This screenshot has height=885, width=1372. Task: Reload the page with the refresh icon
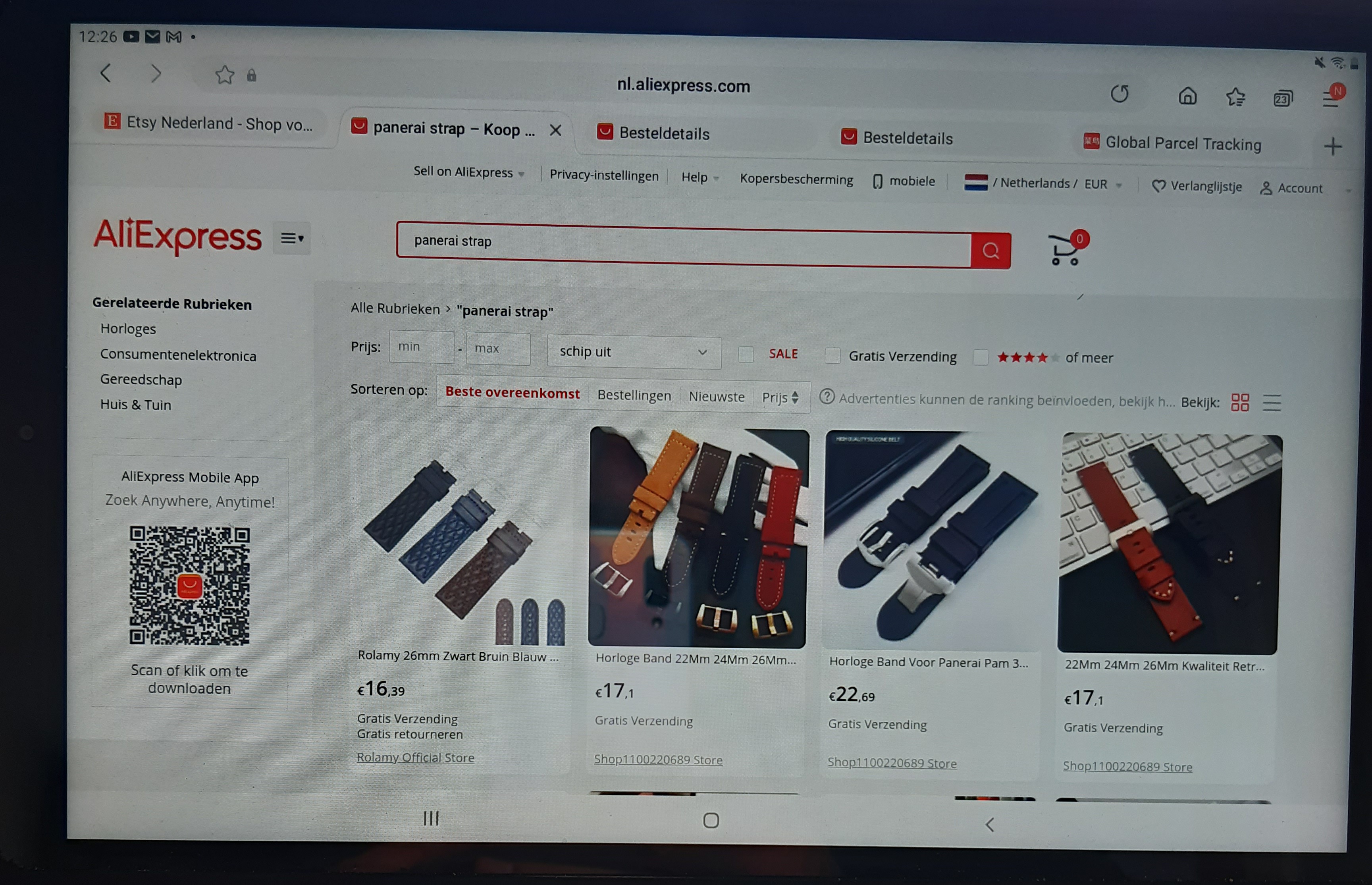pyautogui.click(x=1119, y=93)
